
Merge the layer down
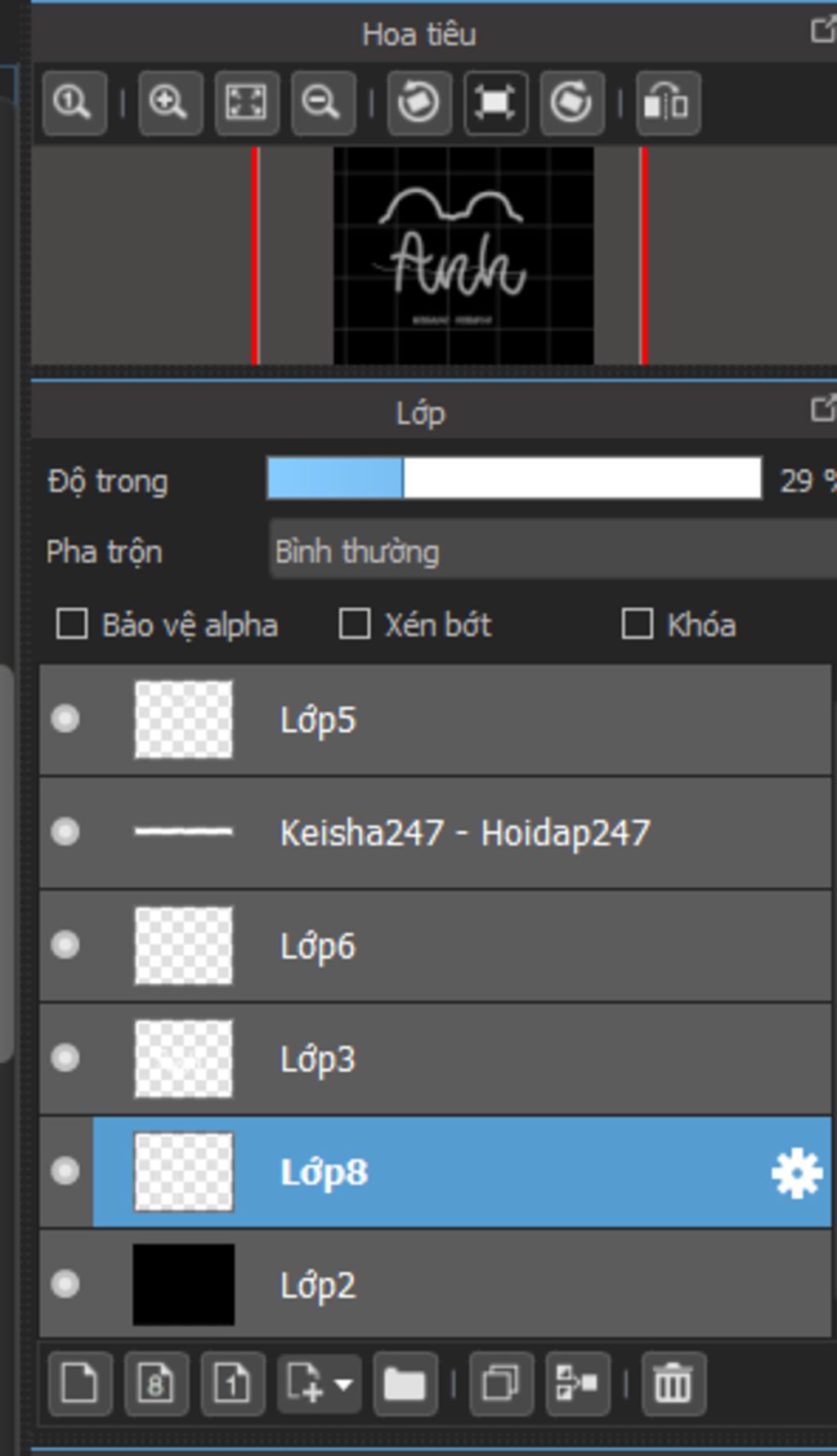(x=578, y=1383)
